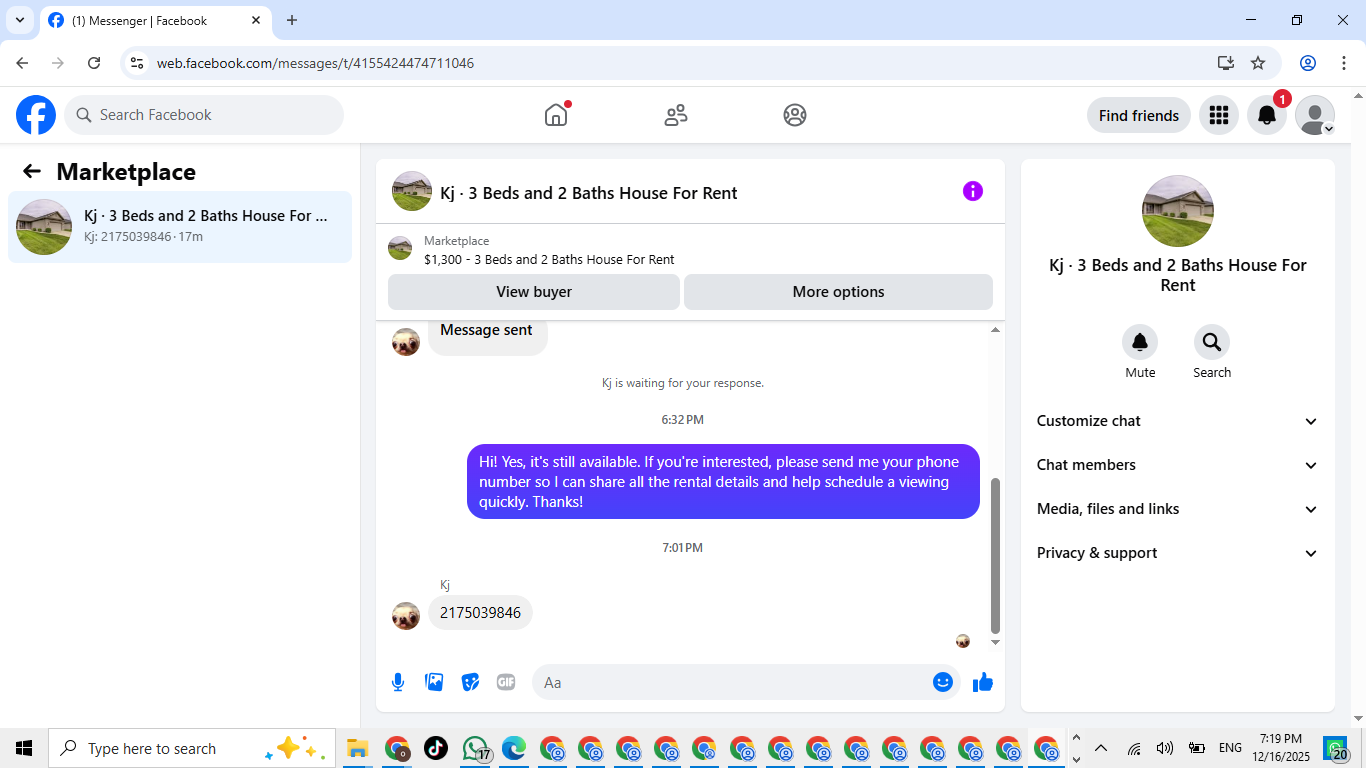The image size is (1366, 768).
Task: Expand the Customize chat section
Action: pos(1178,421)
